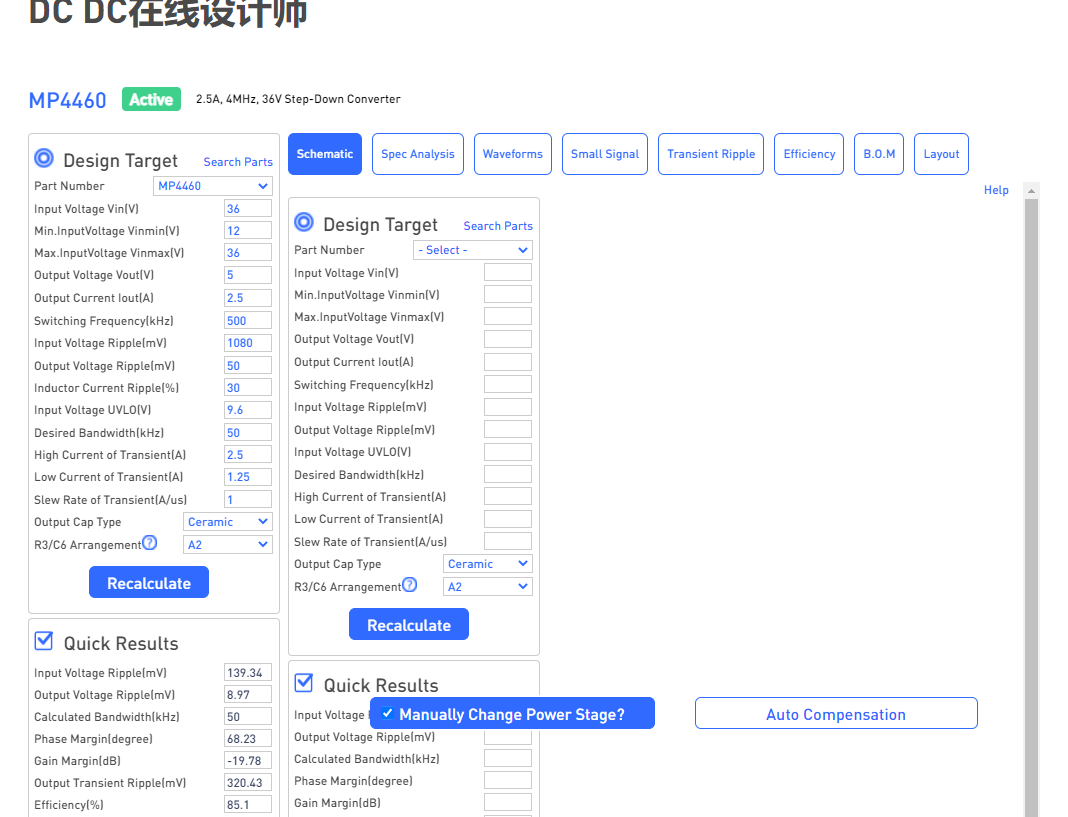Image resolution: width=1068 pixels, height=817 pixels.
Task: Focus the empty Desired Bandwidth(kHz) field
Action: coord(508,474)
